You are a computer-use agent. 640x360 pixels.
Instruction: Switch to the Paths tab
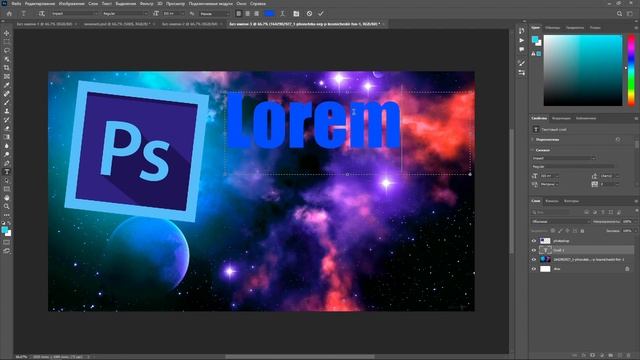[571, 201]
